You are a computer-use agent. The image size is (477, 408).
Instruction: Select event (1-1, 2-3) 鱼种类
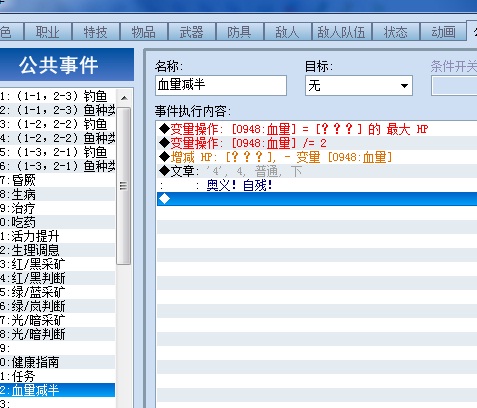(x=57, y=110)
